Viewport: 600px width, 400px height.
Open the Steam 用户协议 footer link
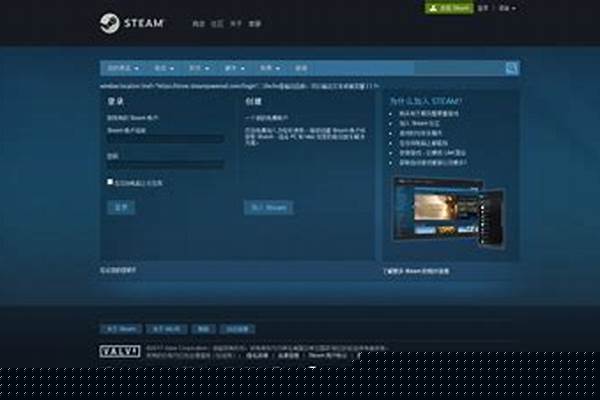(328, 356)
